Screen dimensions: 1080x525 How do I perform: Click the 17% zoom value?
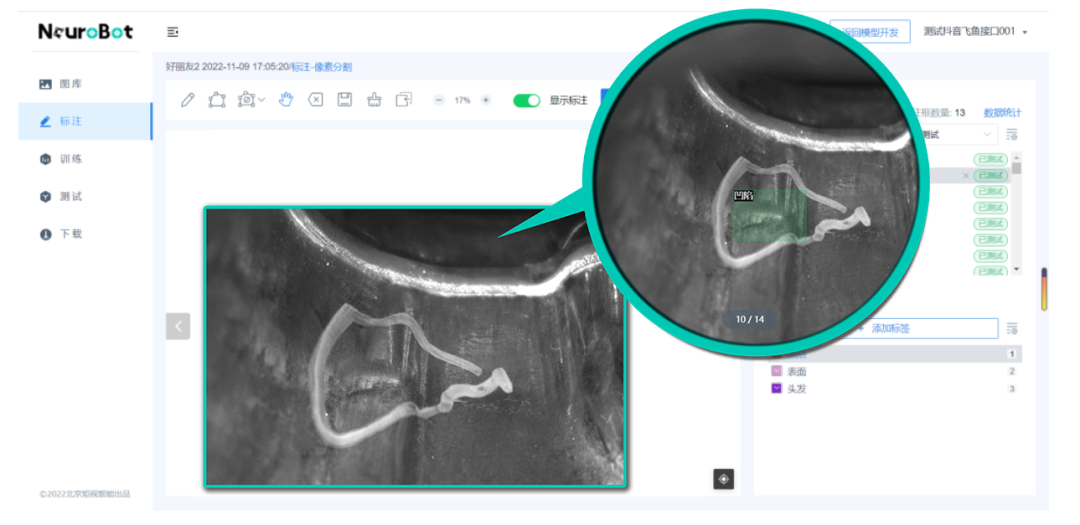click(462, 101)
